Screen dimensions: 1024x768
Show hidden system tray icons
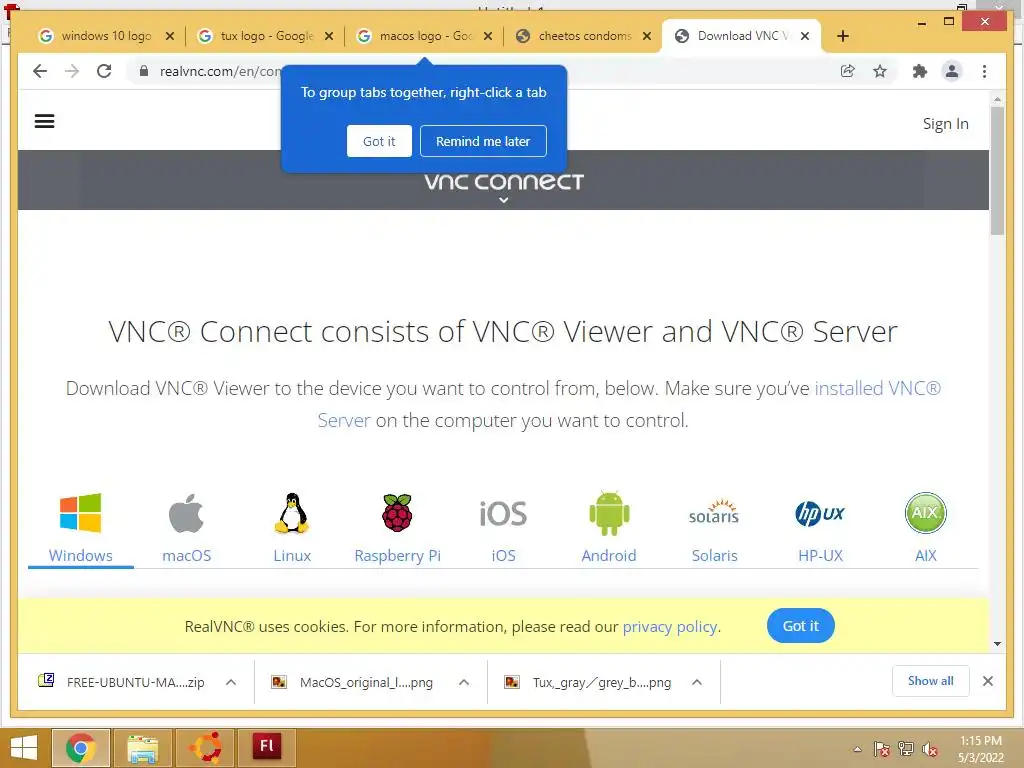[857, 749]
